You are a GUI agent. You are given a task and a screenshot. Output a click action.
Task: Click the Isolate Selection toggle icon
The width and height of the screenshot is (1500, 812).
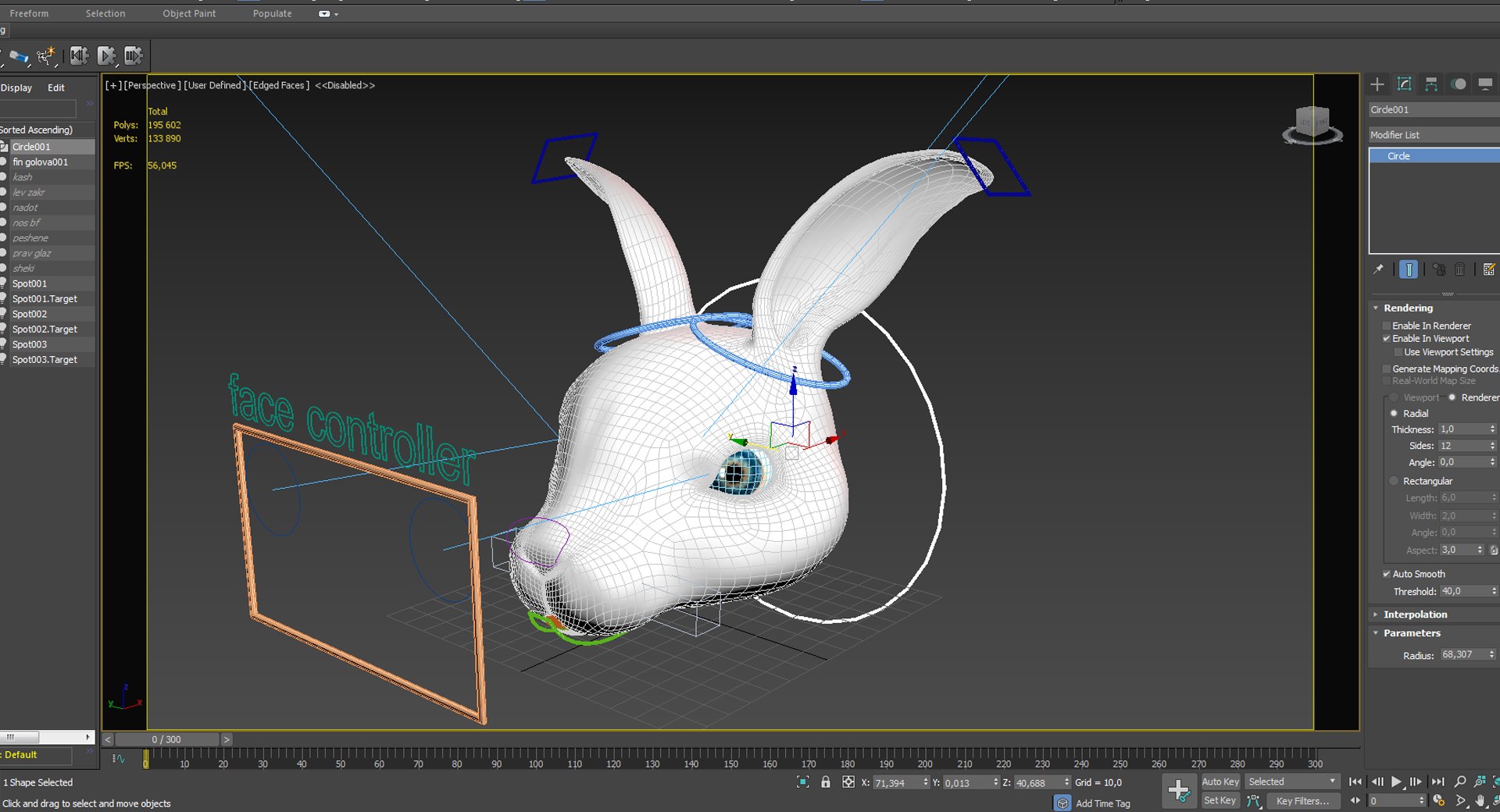pyautogui.click(x=802, y=782)
